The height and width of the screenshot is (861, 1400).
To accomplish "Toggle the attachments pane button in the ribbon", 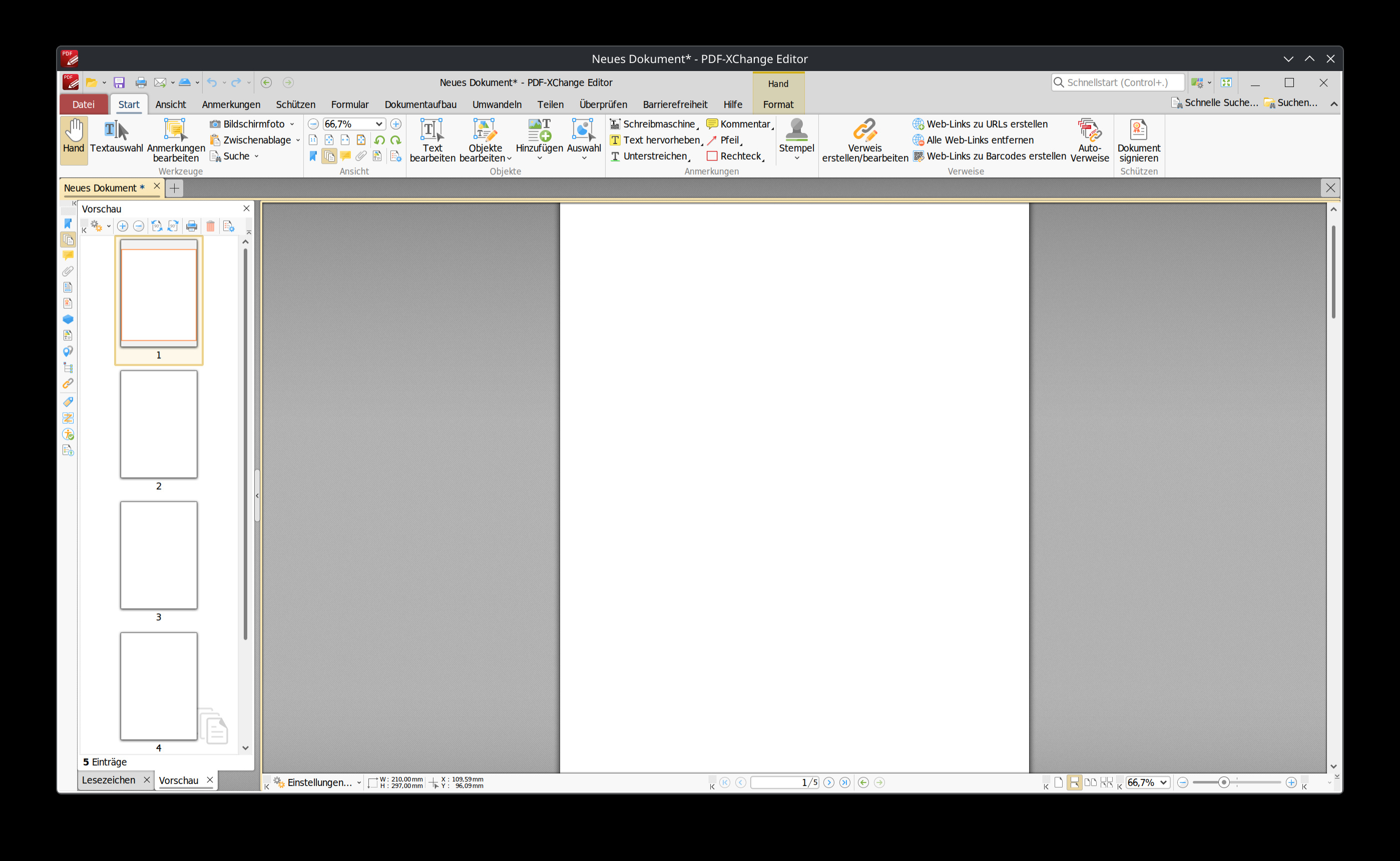I will (x=361, y=156).
